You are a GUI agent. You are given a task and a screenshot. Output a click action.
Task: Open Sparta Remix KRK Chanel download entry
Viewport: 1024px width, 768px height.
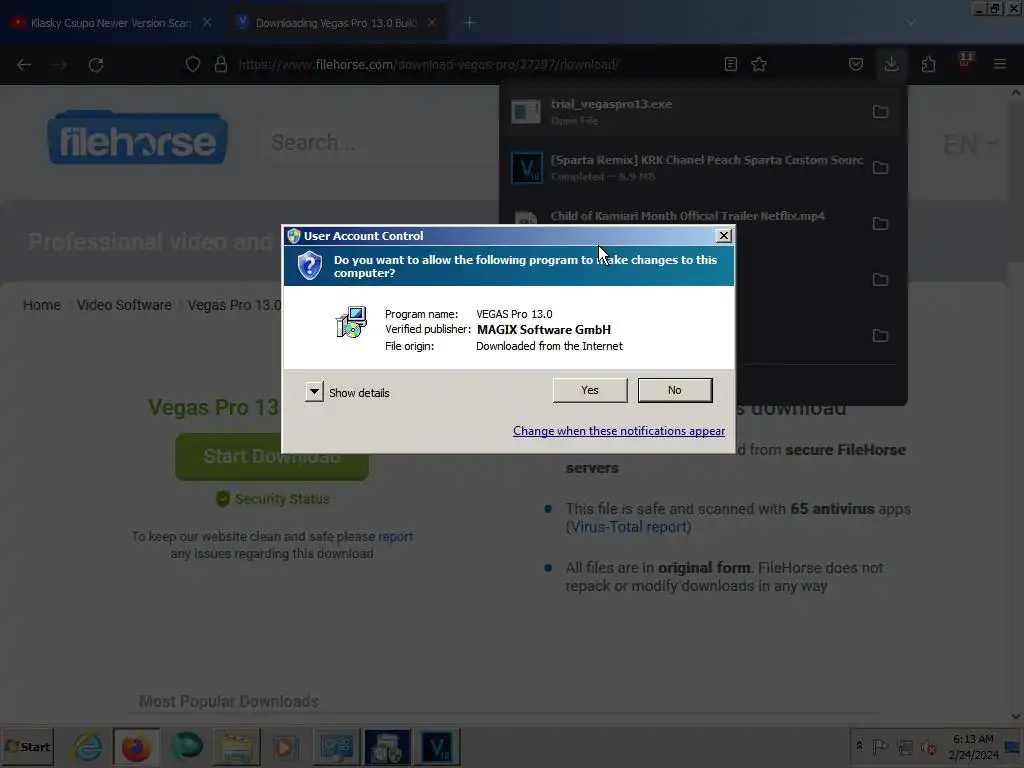tap(686, 168)
